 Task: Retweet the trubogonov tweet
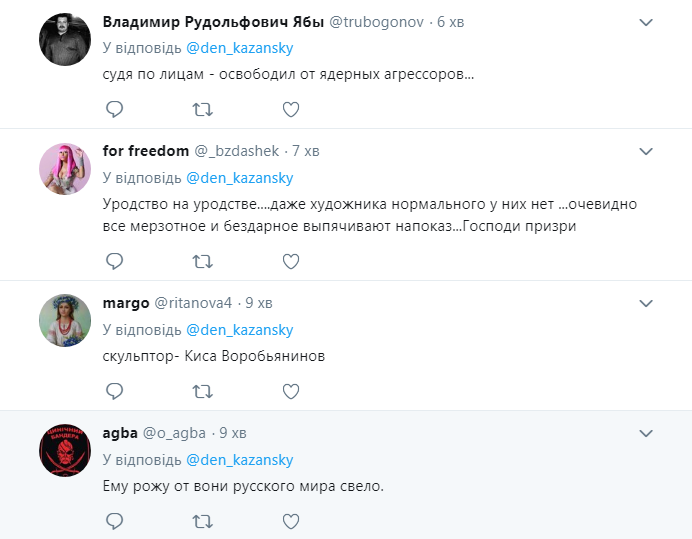tap(202, 109)
